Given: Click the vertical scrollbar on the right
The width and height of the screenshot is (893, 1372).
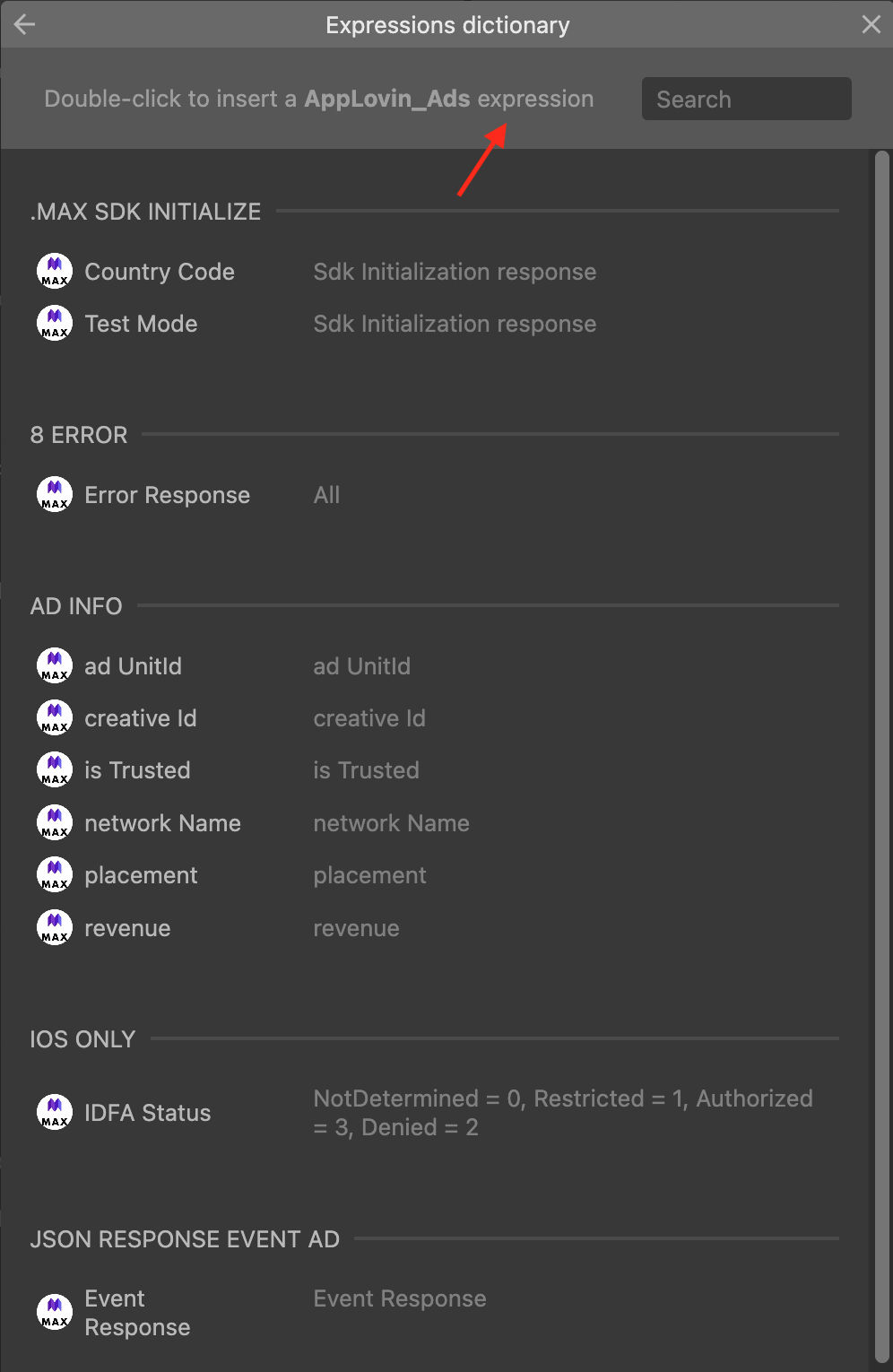Looking at the screenshot, I should (881, 753).
